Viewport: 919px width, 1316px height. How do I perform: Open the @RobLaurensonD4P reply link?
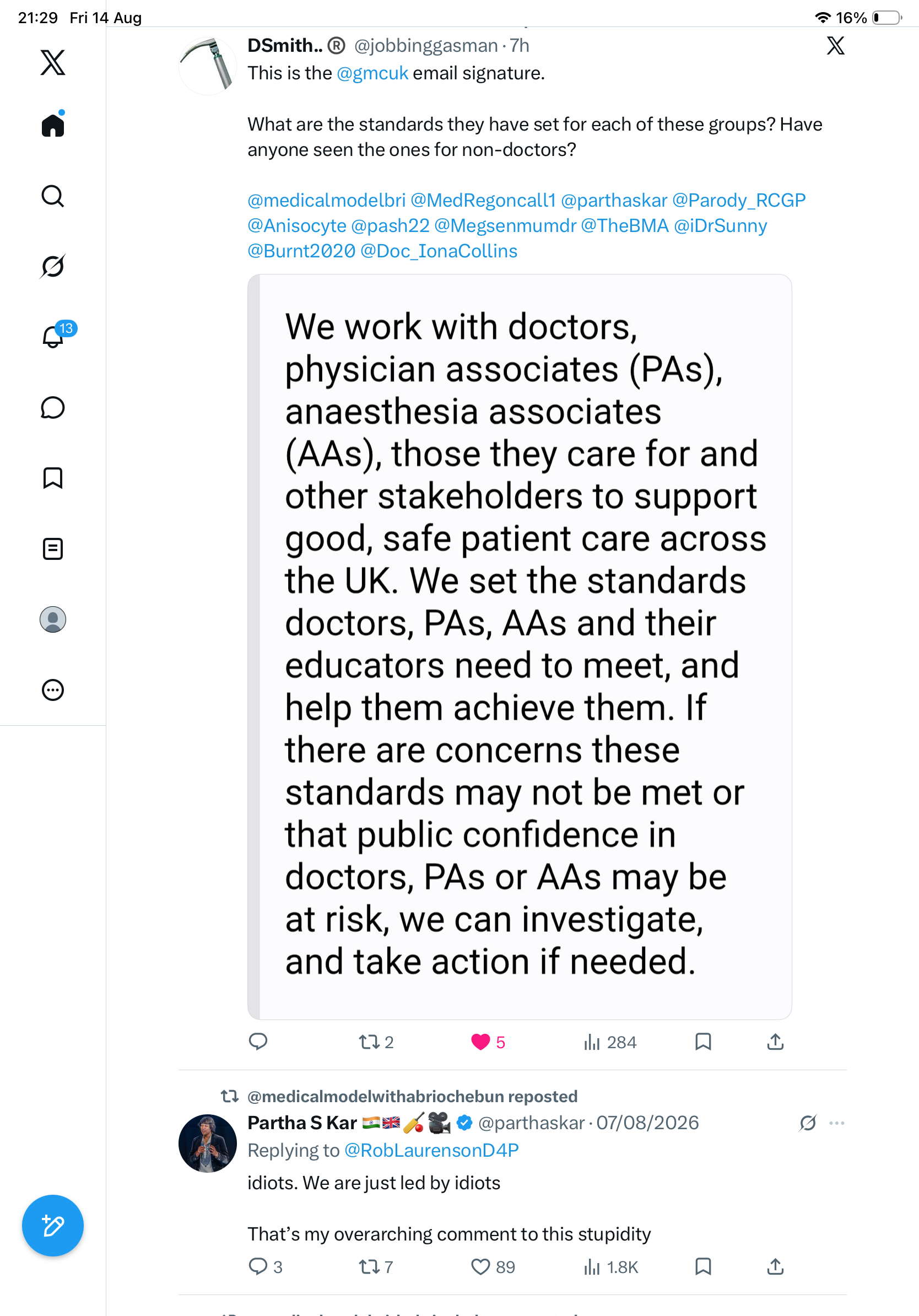pyautogui.click(x=431, y=1150)
